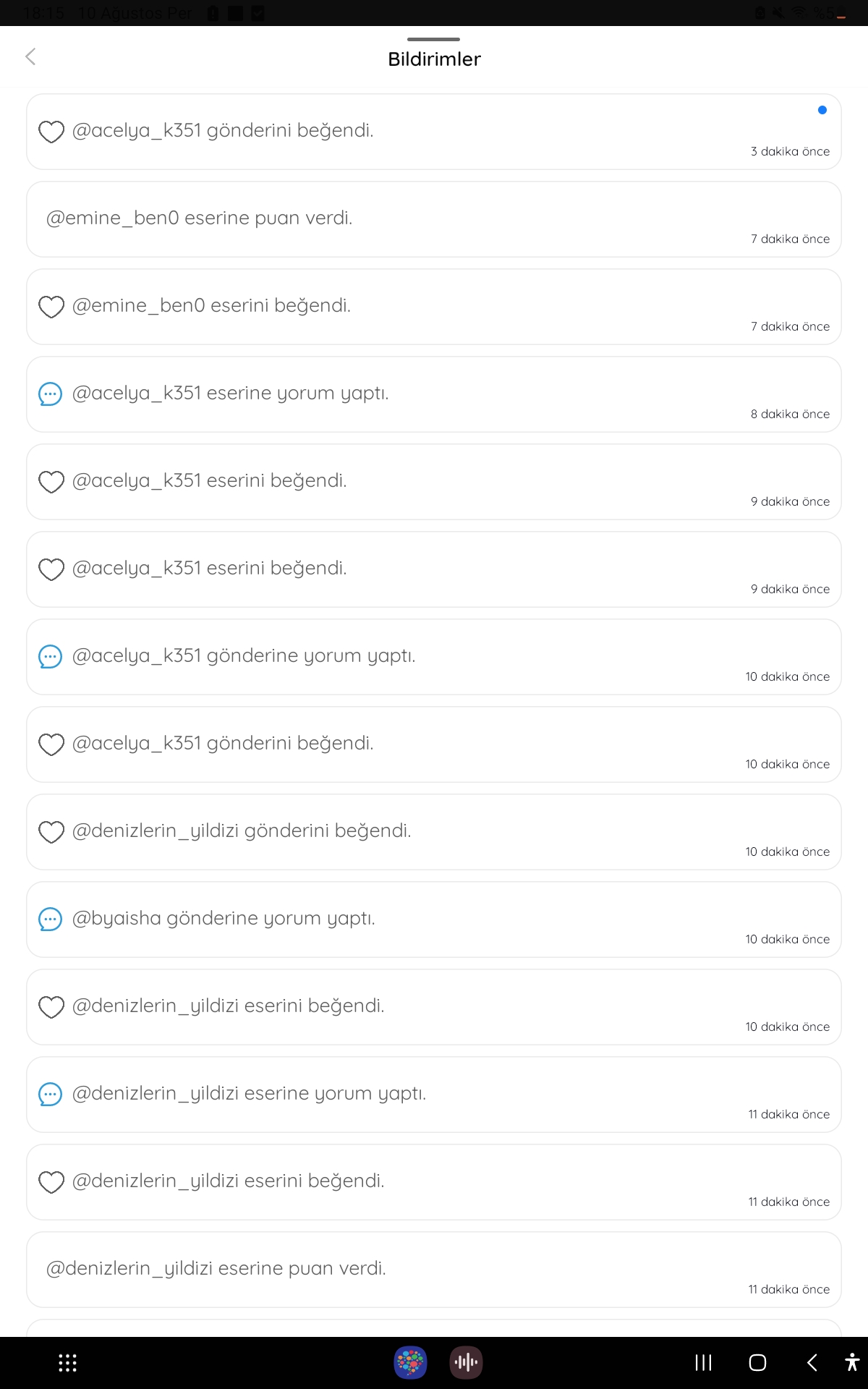Tap comment bubble icon on 8 dakika önce notification
This screenshot has width=868, height=1389.
(x=50, y=394)
